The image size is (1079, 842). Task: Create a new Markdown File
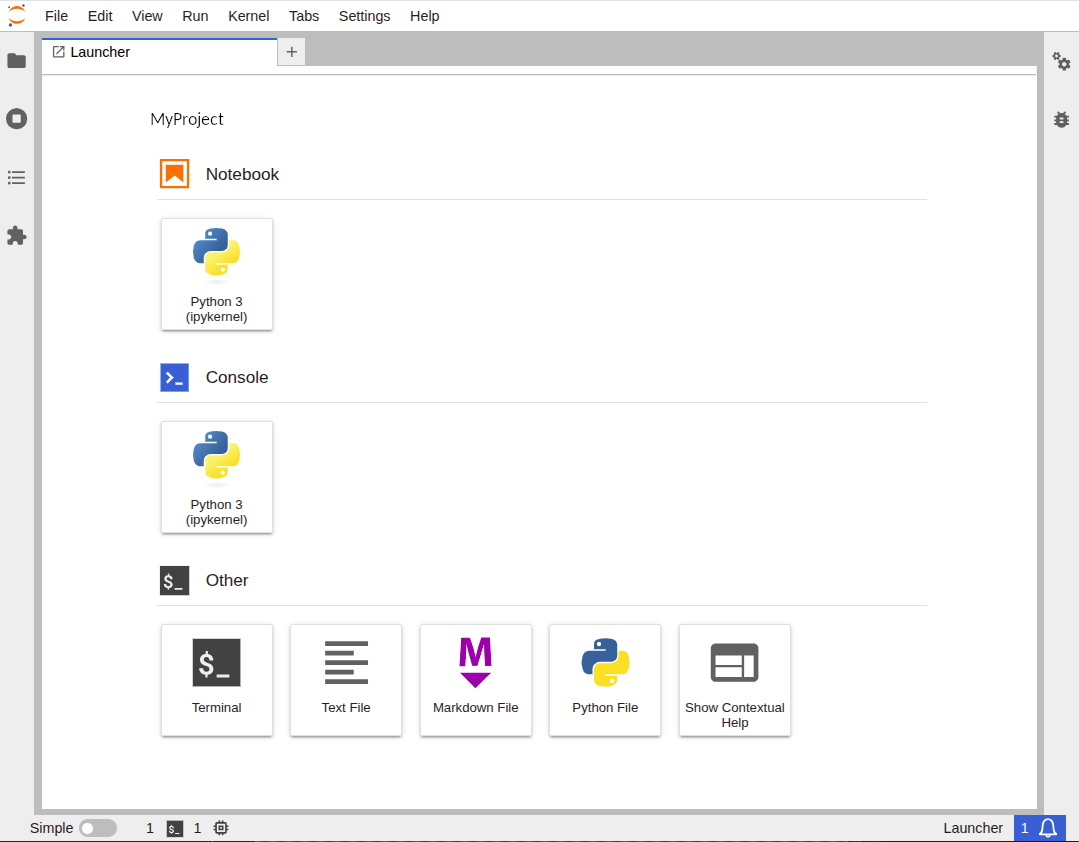tap(476, 680)
